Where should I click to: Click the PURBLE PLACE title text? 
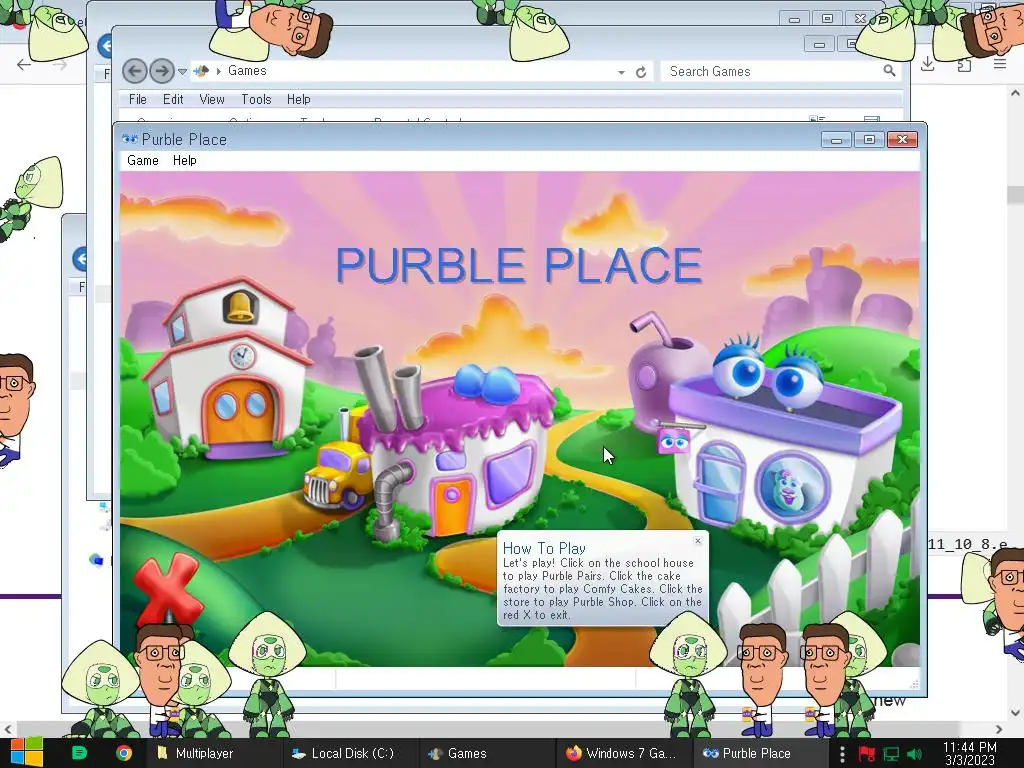(x=519, y=266)
